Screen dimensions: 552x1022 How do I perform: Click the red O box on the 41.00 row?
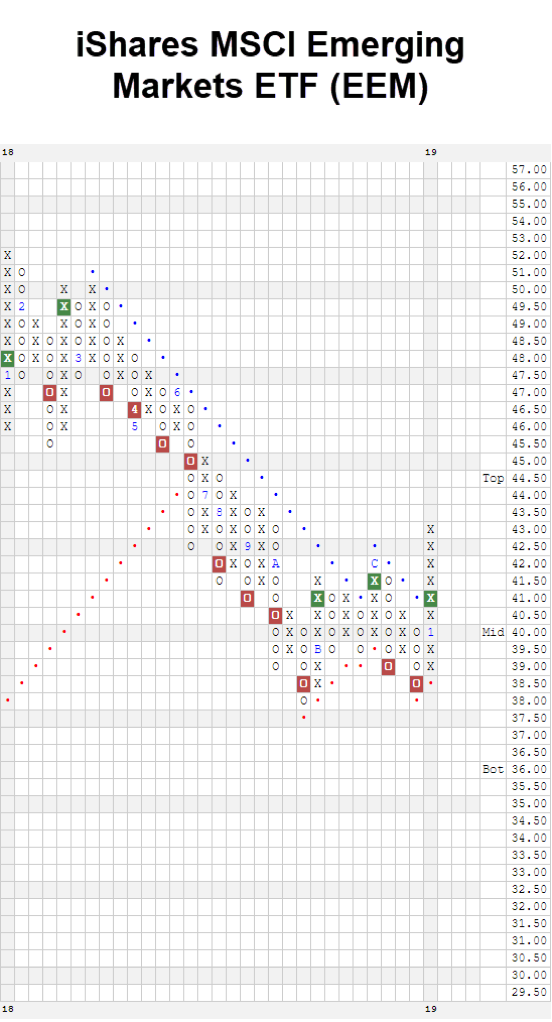(x=247, y=598)
